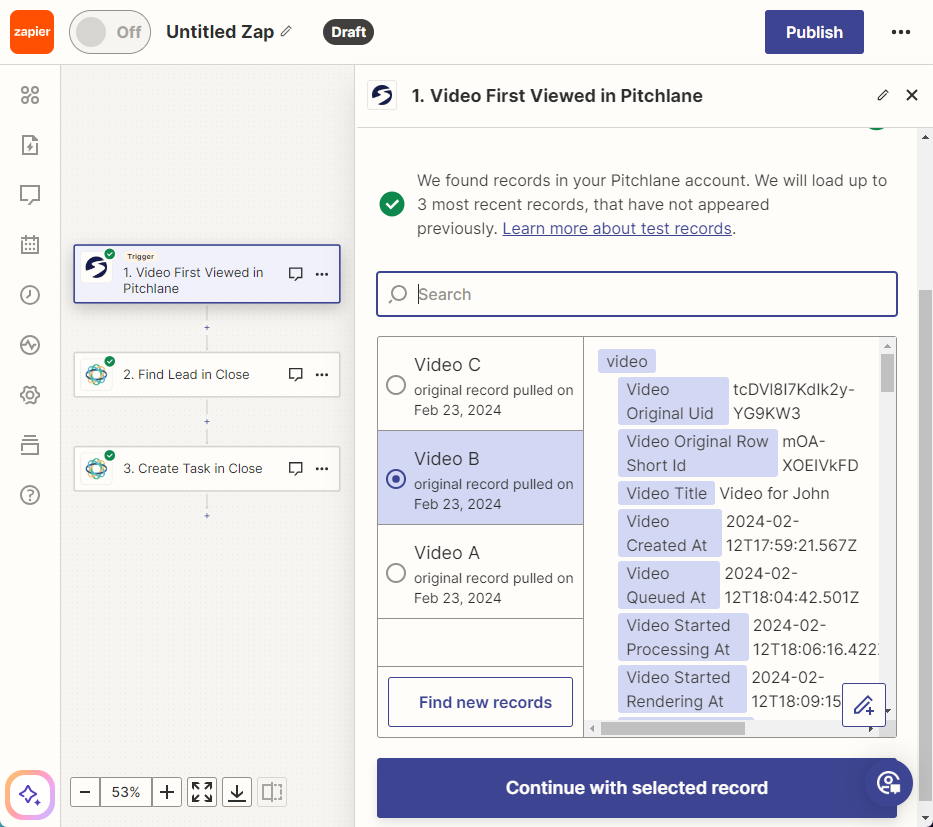Open the help question mark icon
The height and width of the screenshot is (827, 933).
pos(30,494)
